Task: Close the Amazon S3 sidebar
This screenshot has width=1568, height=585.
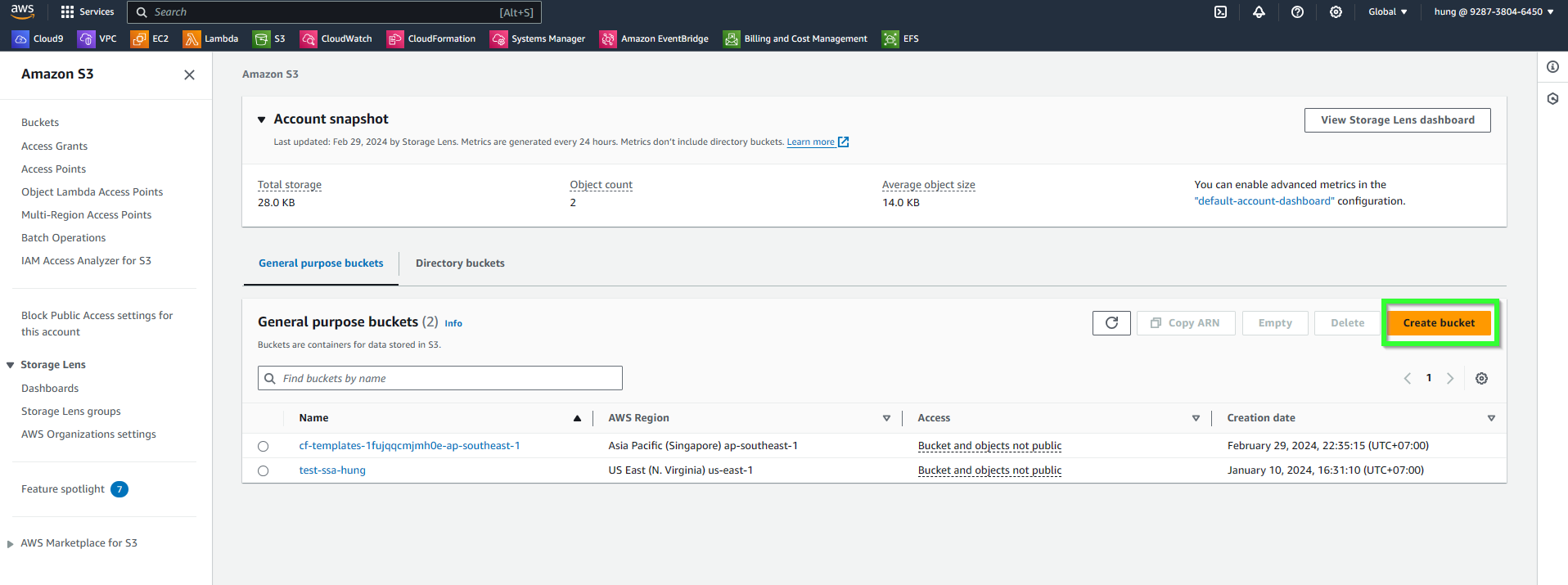Action: tap(189, 74)
